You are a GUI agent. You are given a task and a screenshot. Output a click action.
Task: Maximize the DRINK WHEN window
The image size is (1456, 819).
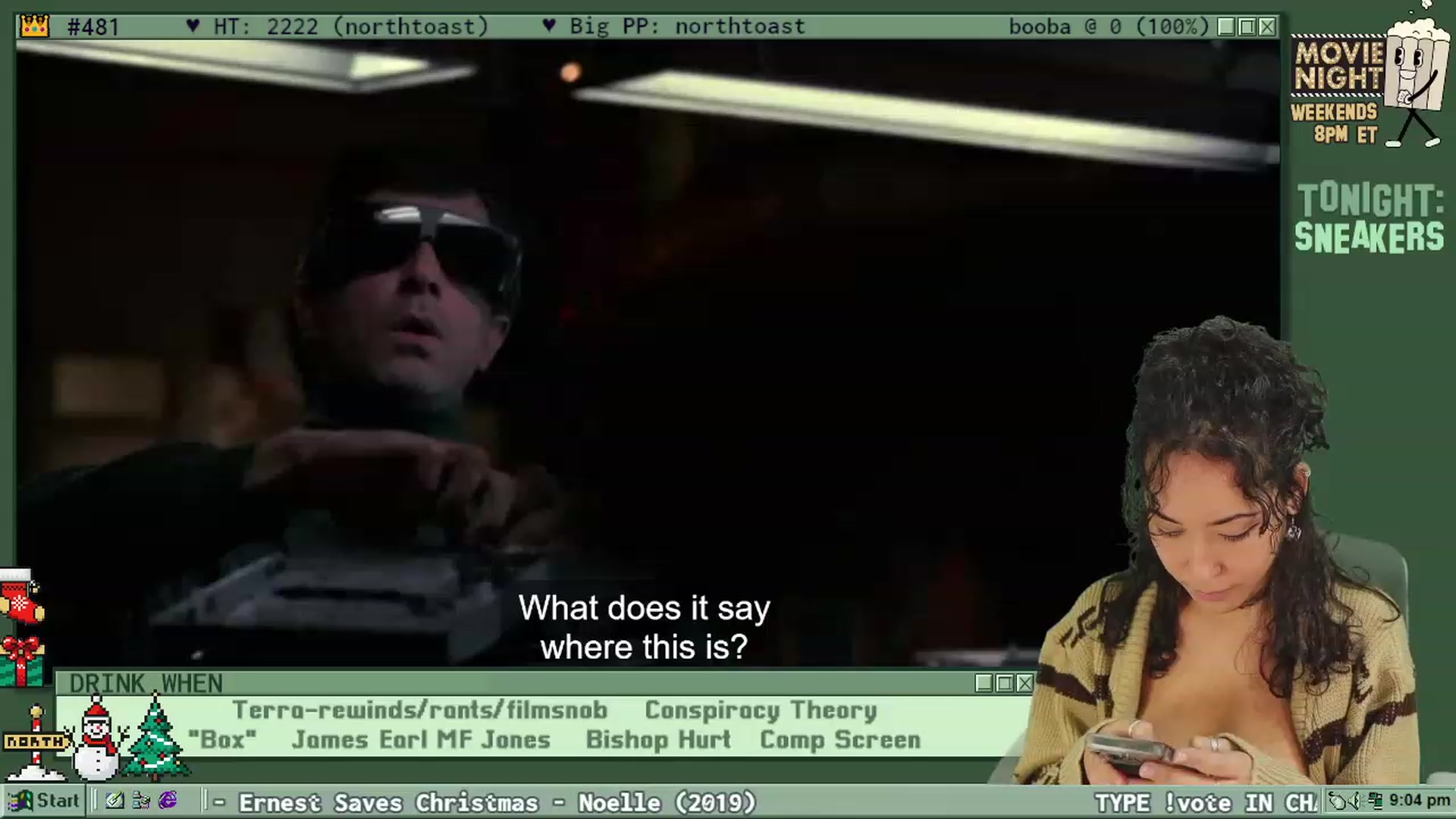[x=1004, y=683]
